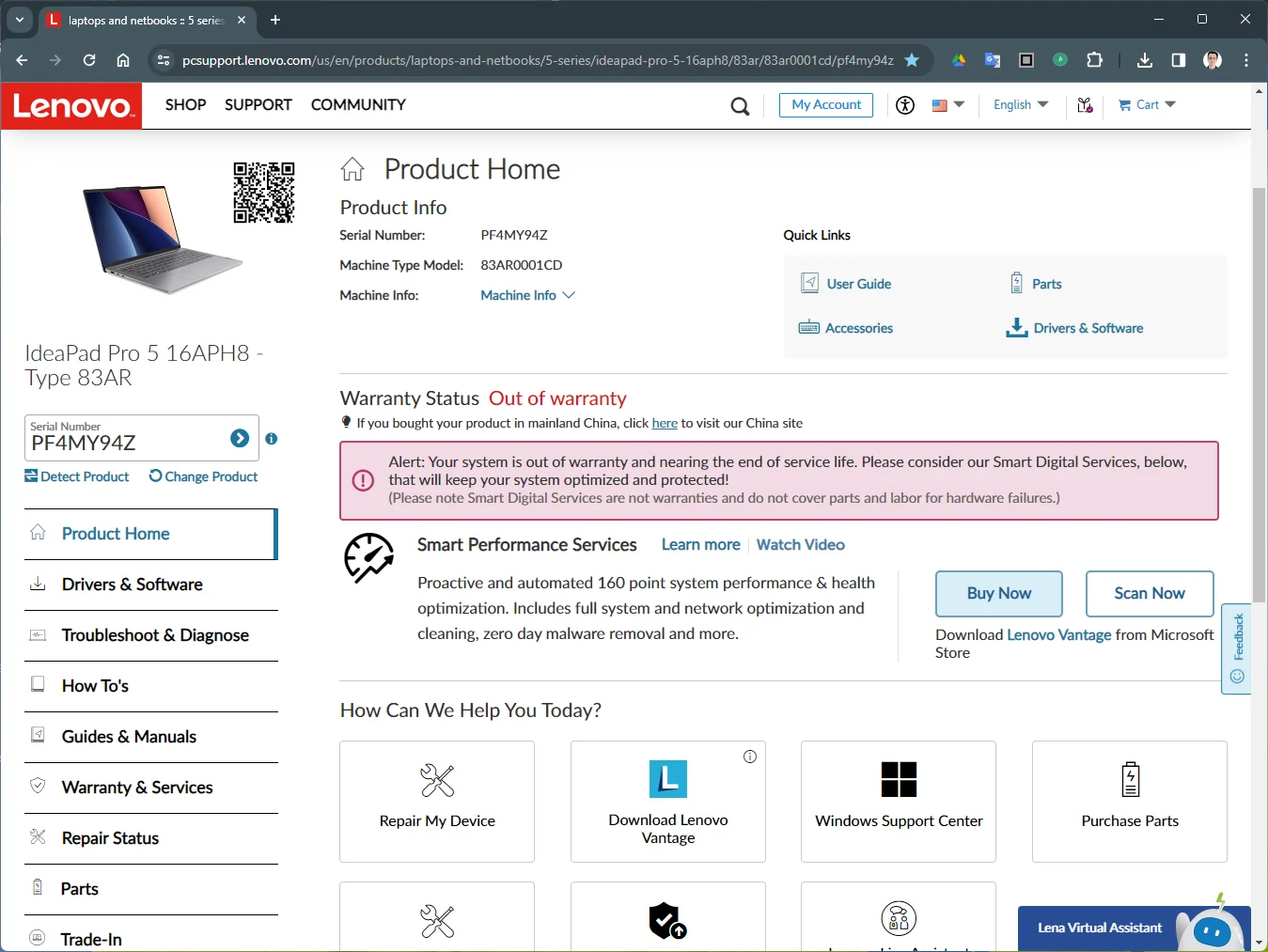The image size is (1268, 952).
Task: Click the Smart Performance Services gauge icon
Action: tap(368, 558)
